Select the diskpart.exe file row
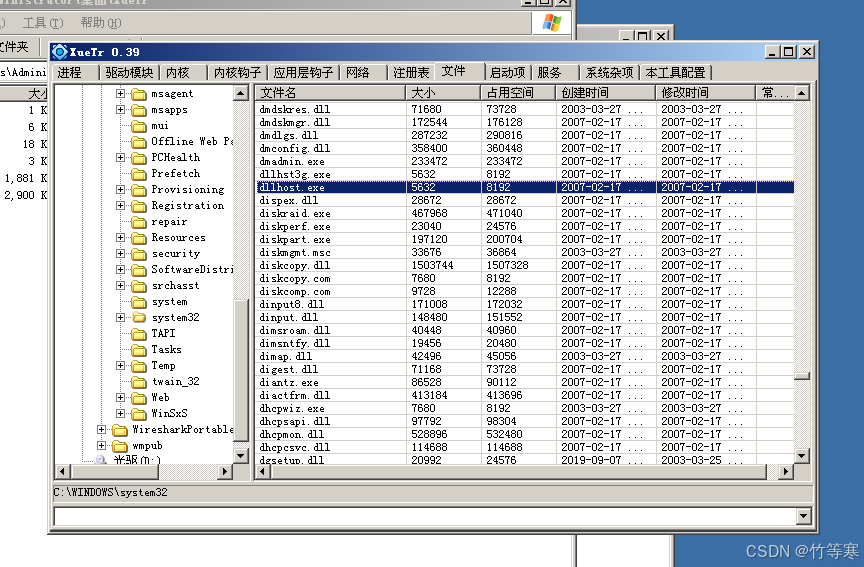This screenshot has width=864, height=567. pos(295,240)
